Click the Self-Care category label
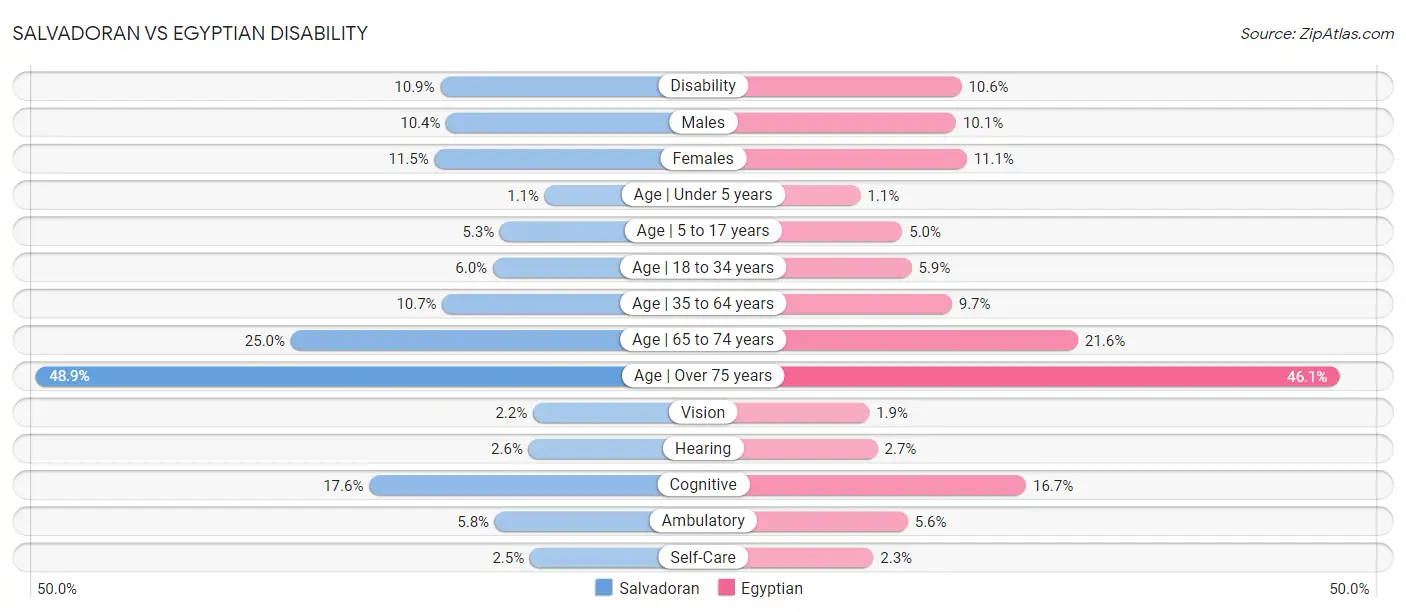 [703, 557]
